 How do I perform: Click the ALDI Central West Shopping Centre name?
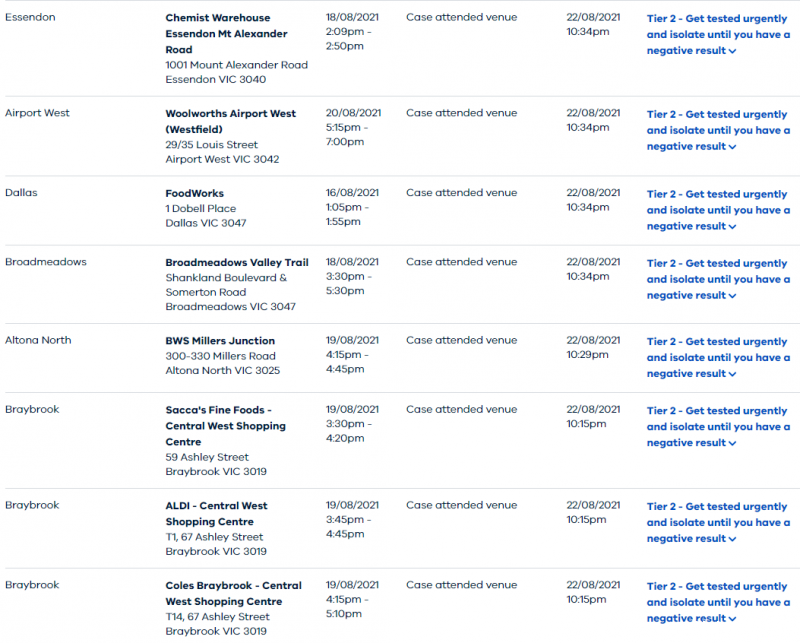(216, 513)
